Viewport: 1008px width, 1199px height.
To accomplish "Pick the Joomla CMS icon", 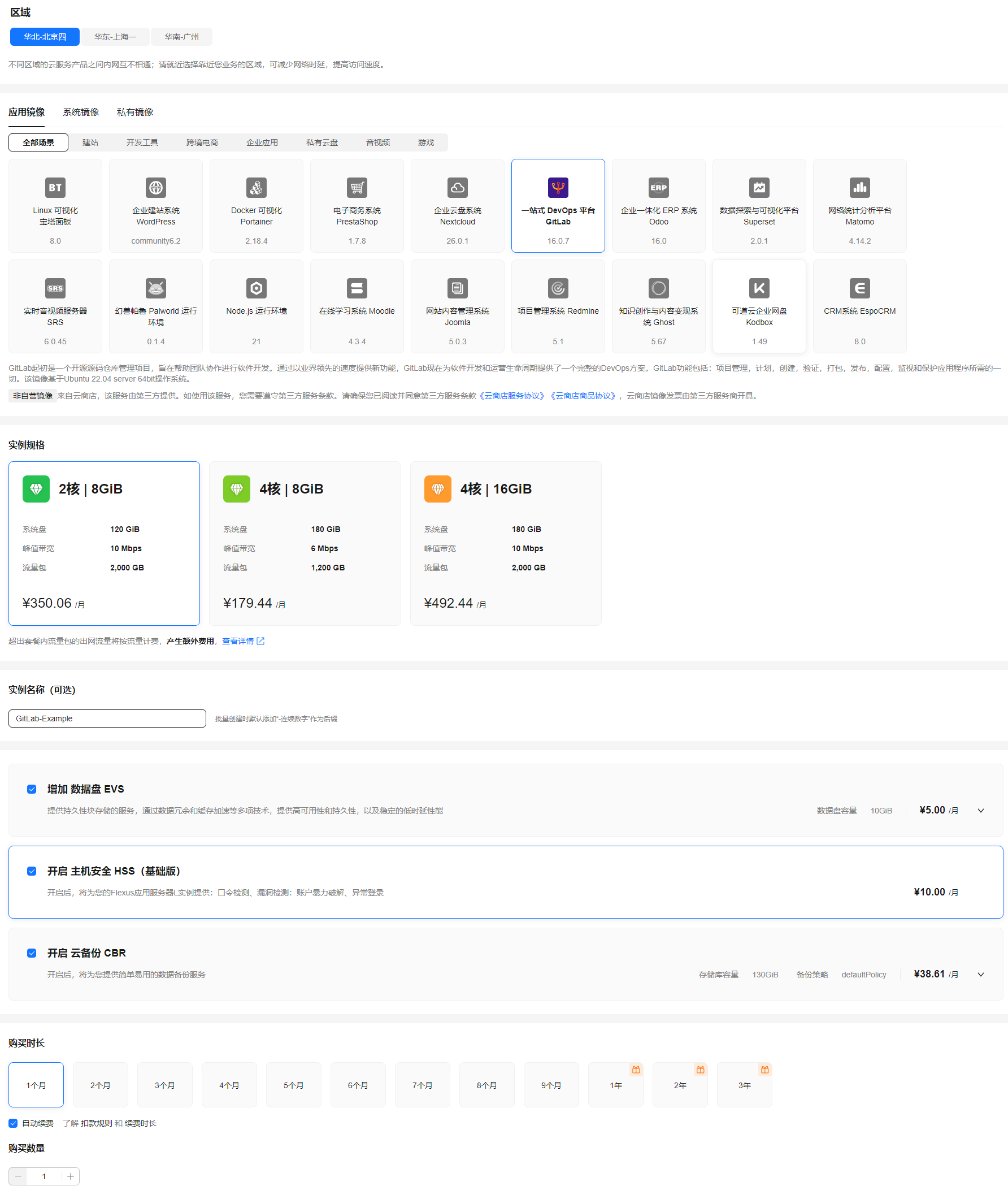I will (x=458, y=288).
